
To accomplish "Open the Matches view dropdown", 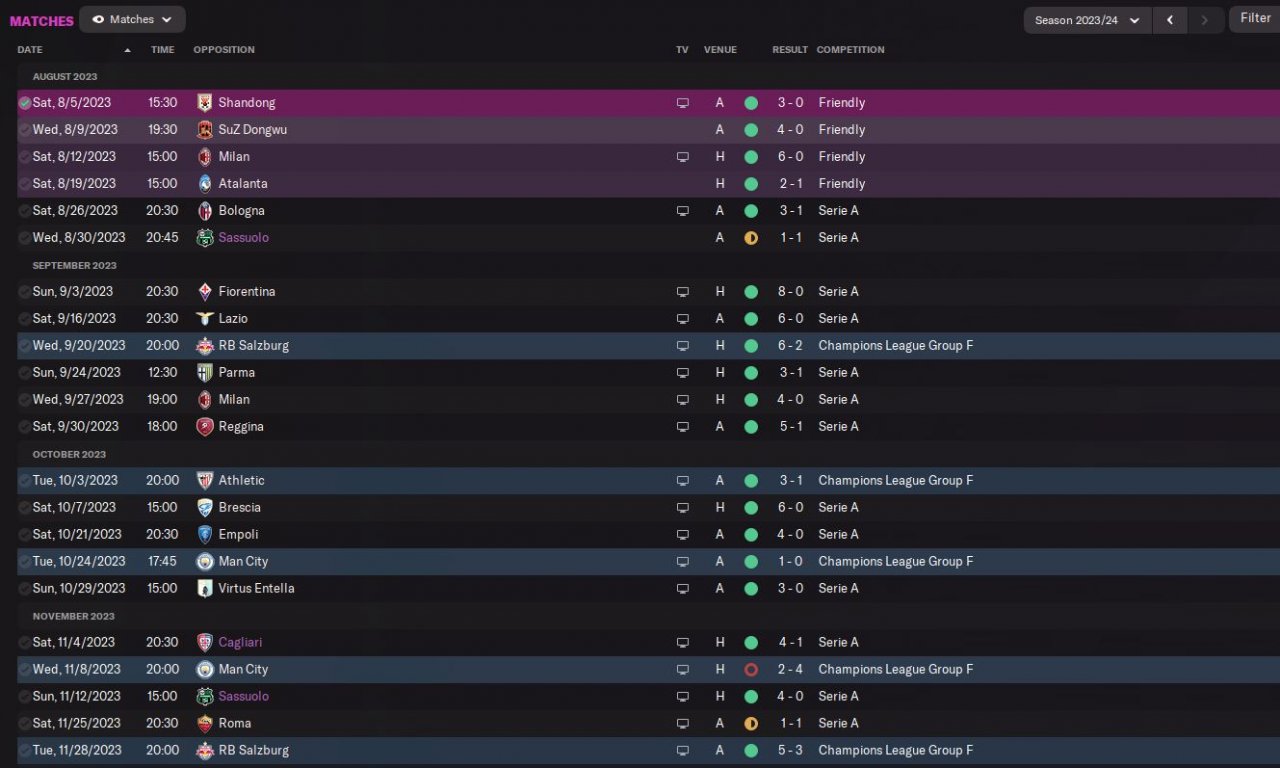I will click(132, 20).
